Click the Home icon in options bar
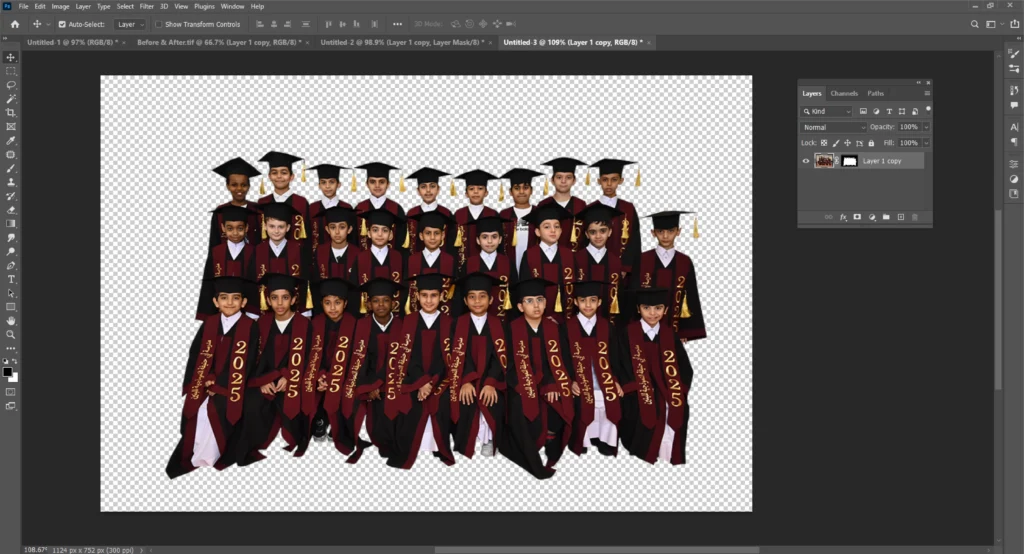Screen dimensions: 1024x554 (x=14, y=24)
